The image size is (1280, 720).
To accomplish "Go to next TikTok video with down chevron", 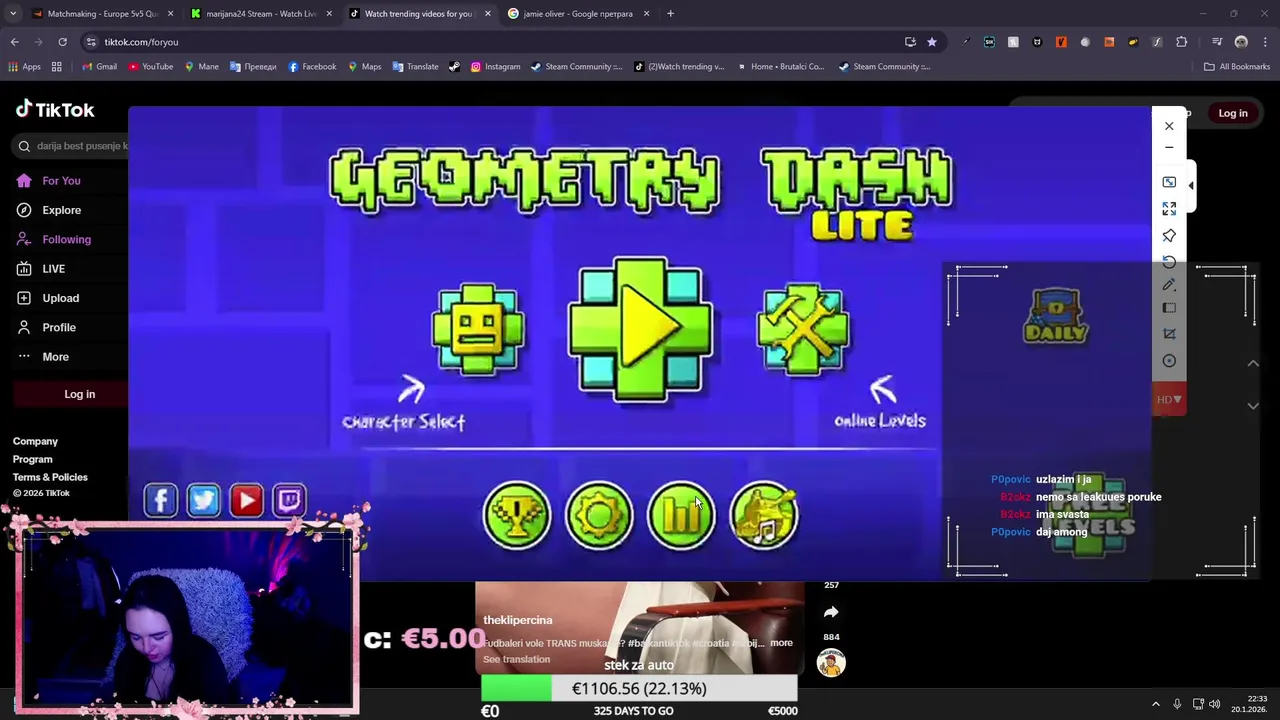I will coord(1253,406).
